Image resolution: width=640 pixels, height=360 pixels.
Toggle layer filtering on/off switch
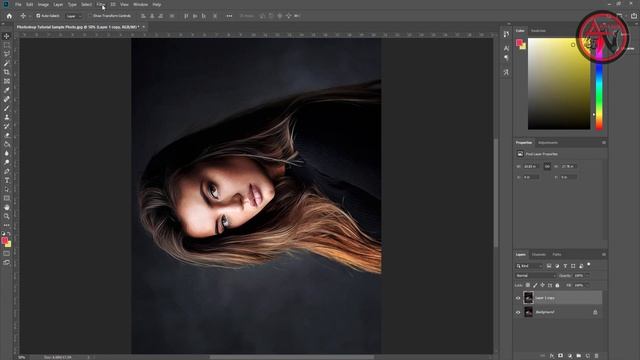point(589,265)
